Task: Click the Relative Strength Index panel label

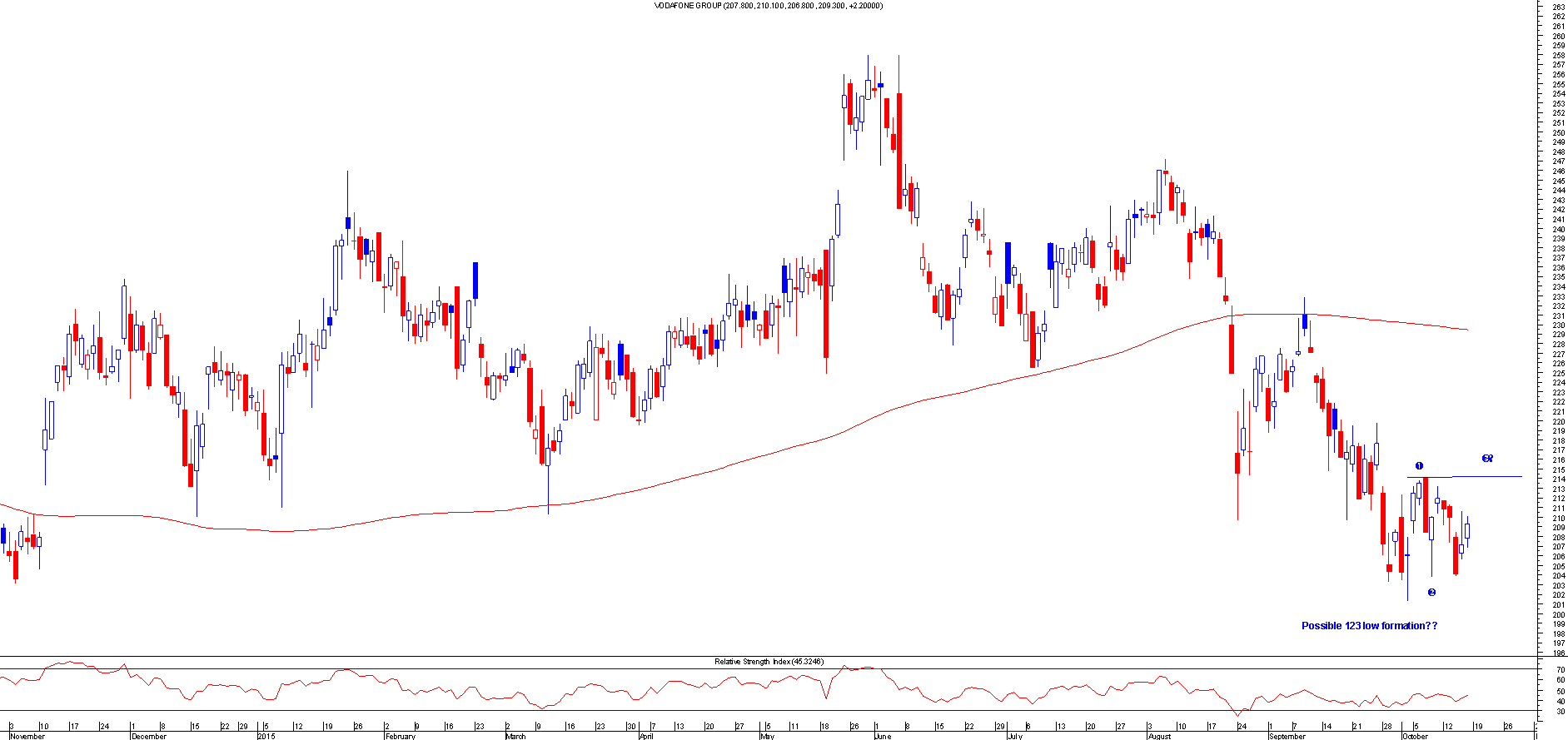Action: click(x=768, y=662)
